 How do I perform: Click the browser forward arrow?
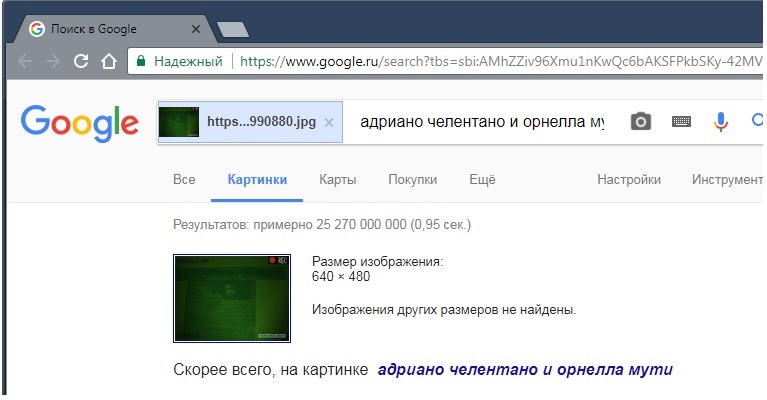click(53, 62)
